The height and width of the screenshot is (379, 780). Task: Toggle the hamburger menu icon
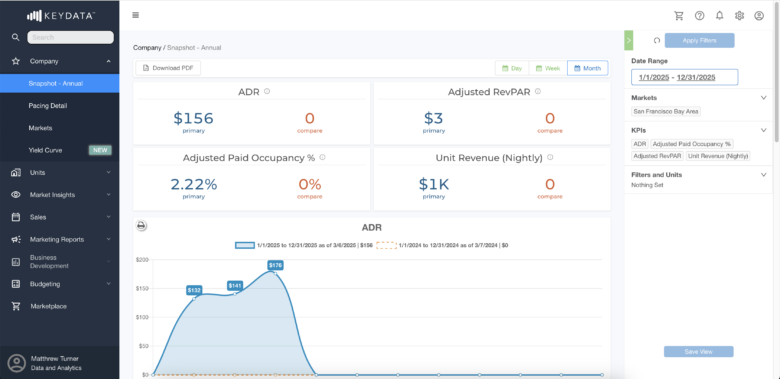[x=135, y=15]
